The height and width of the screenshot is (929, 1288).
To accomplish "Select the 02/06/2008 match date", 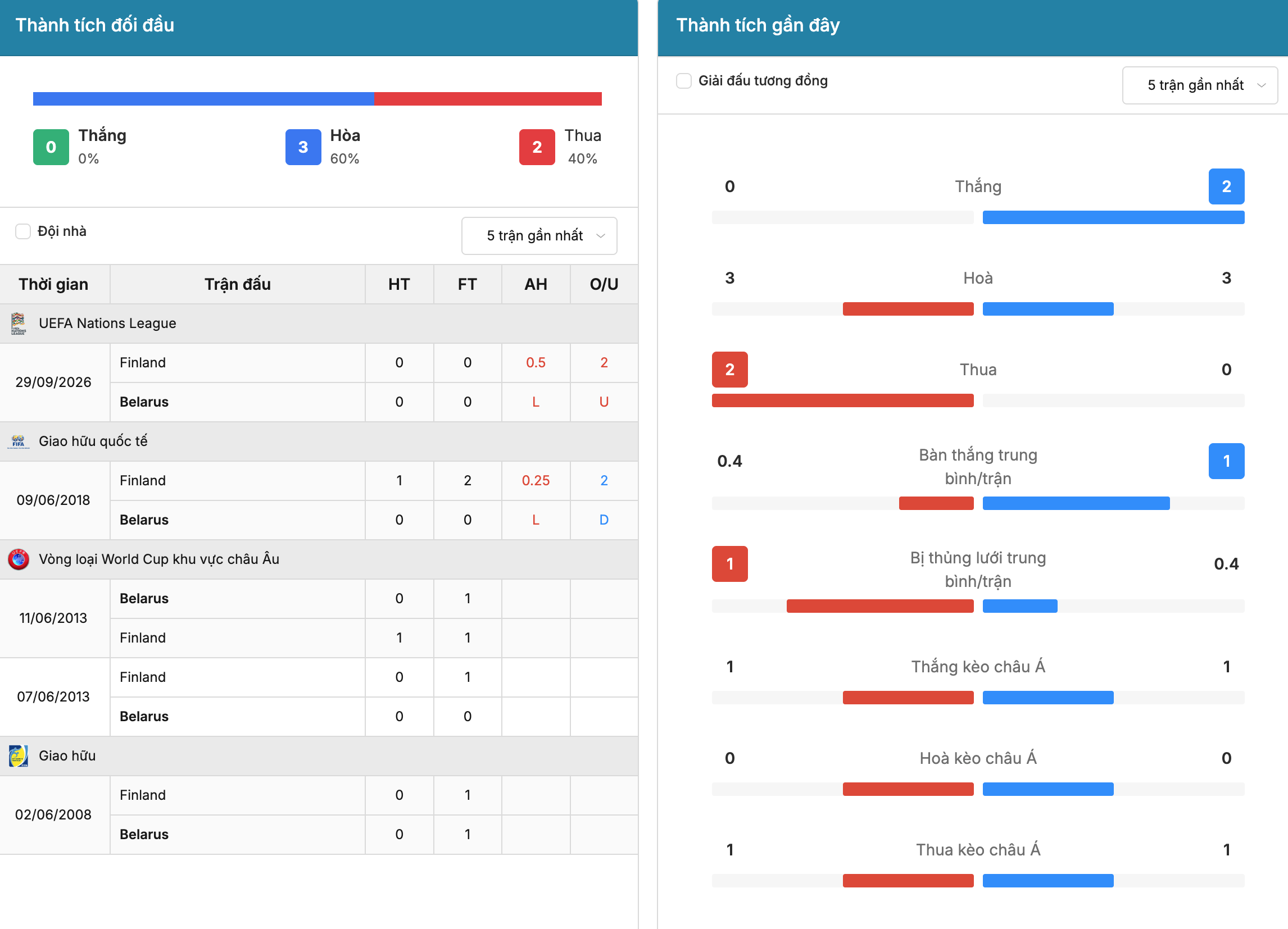I will pos(53,815).
